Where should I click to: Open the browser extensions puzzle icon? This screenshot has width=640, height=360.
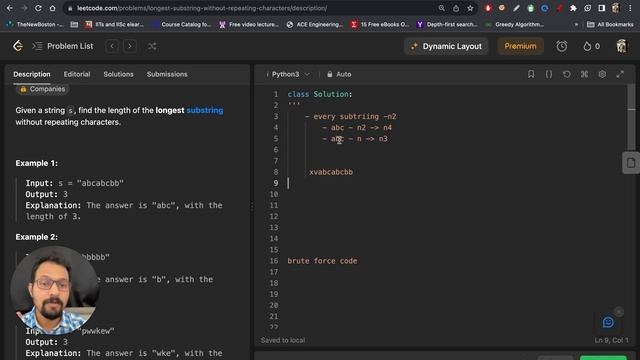click(573, 8)
